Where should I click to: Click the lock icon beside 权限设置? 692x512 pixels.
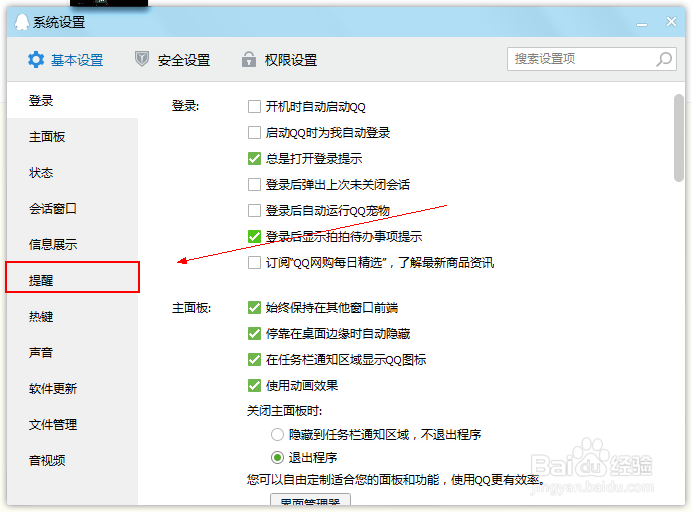(x=249, y=59)
